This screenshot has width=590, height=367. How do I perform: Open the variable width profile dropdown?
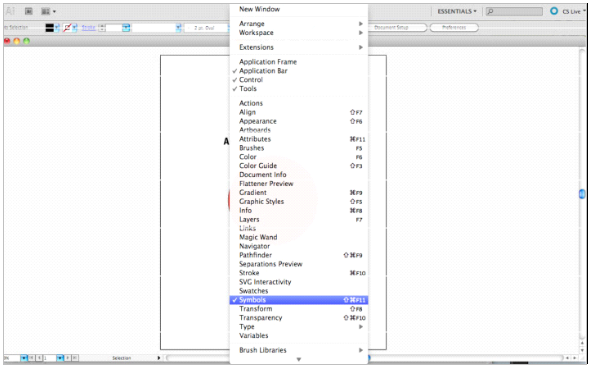coord(178,27)
